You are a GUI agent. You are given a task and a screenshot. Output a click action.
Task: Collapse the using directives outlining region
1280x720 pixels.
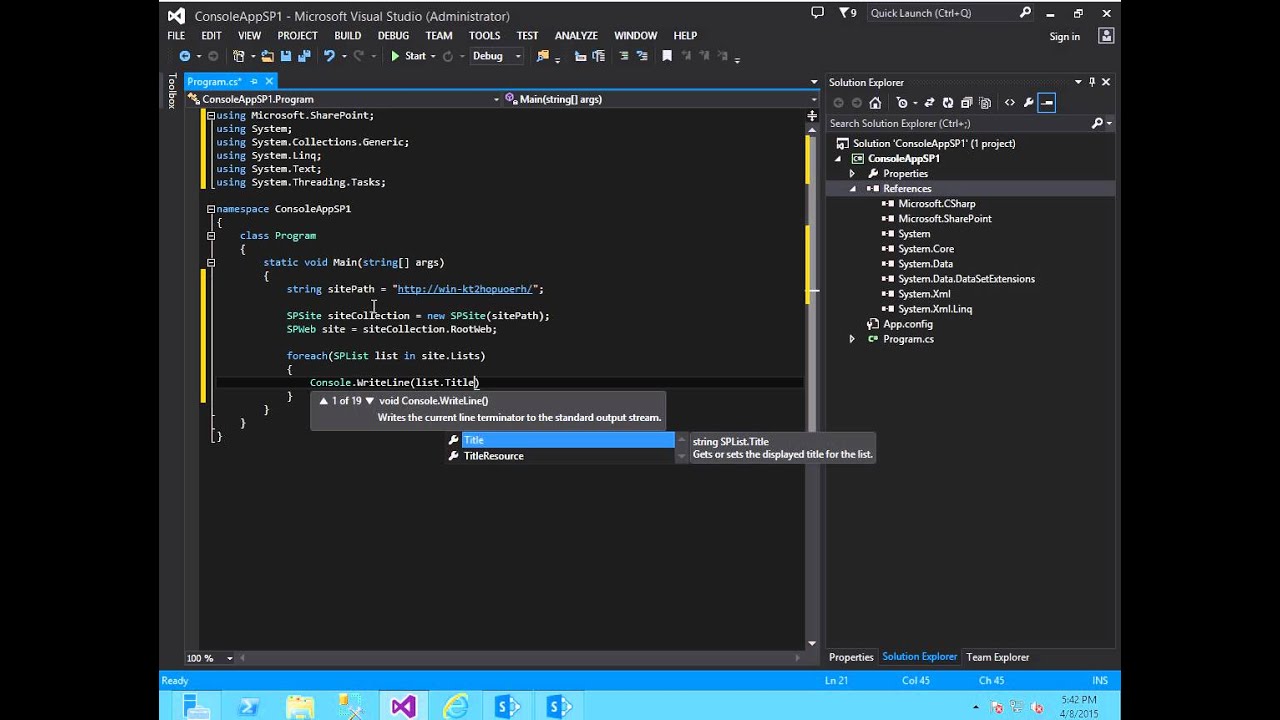point(211,115)
